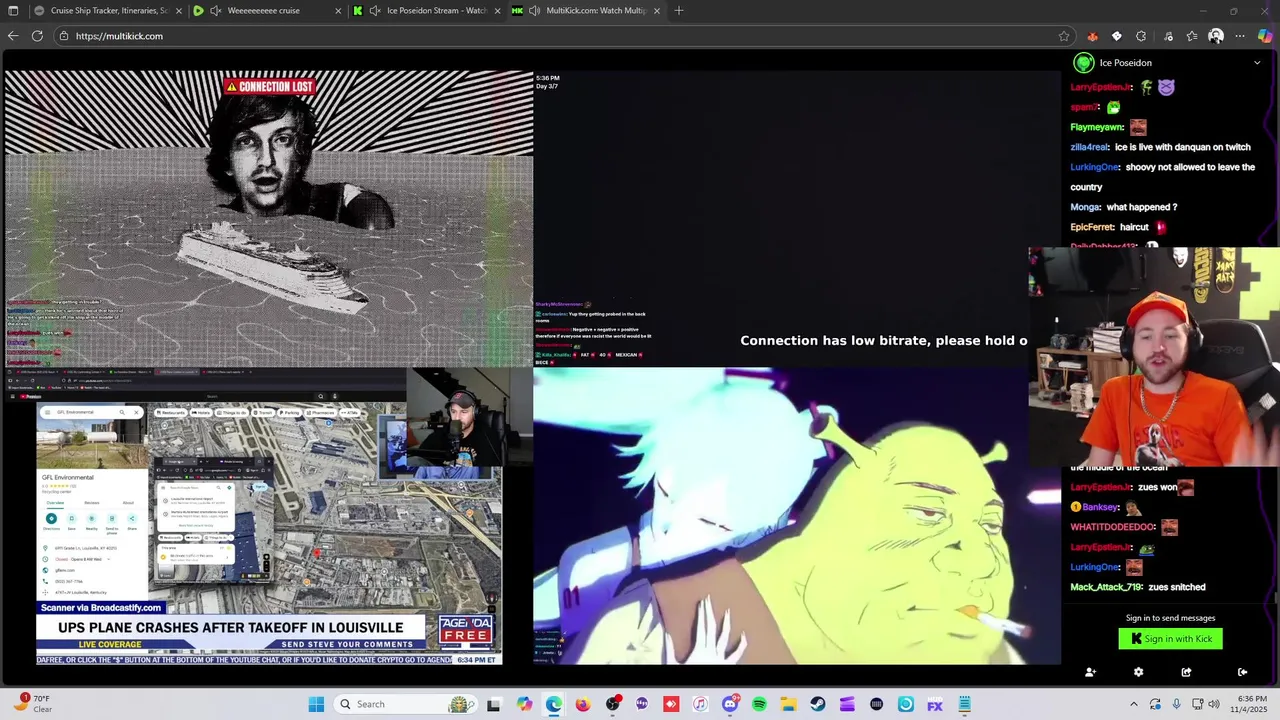1280x720 pixels.
Task: Click the UPS plane crash Louisville stream
Action: tap(268, 517)
